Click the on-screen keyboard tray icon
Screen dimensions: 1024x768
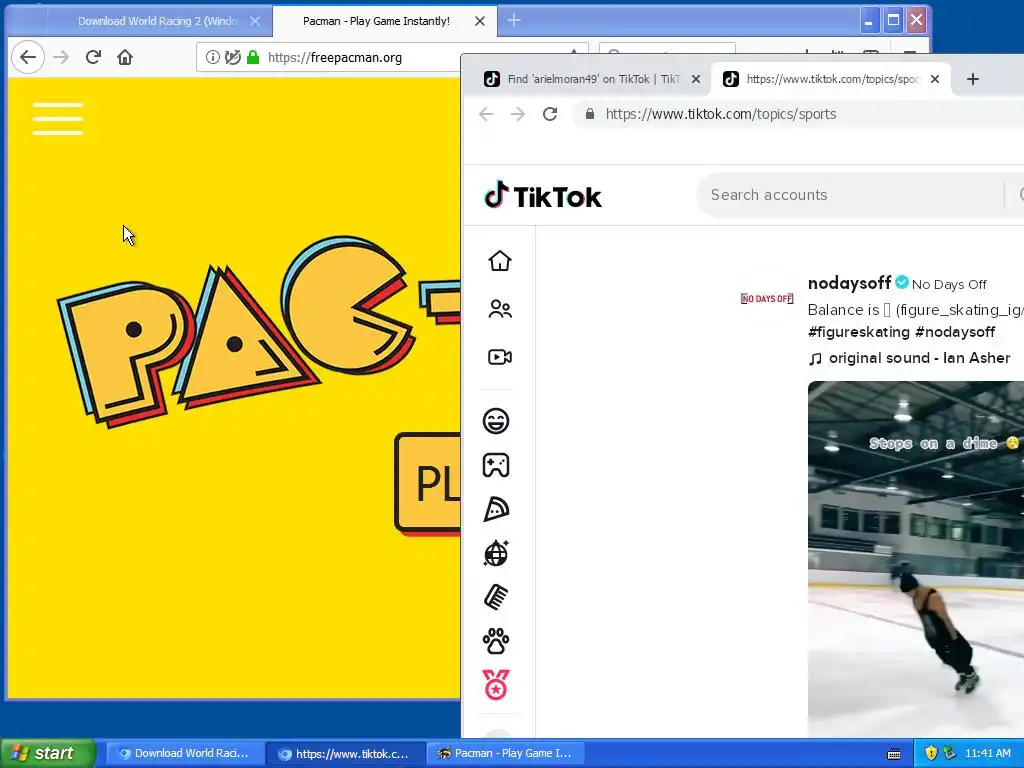[894, 754]
